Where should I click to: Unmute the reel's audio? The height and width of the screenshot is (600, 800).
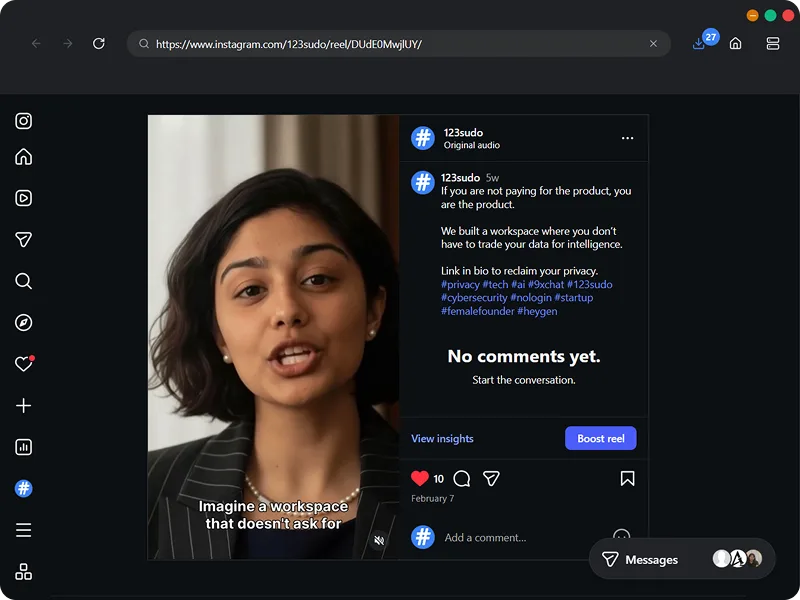379,539
